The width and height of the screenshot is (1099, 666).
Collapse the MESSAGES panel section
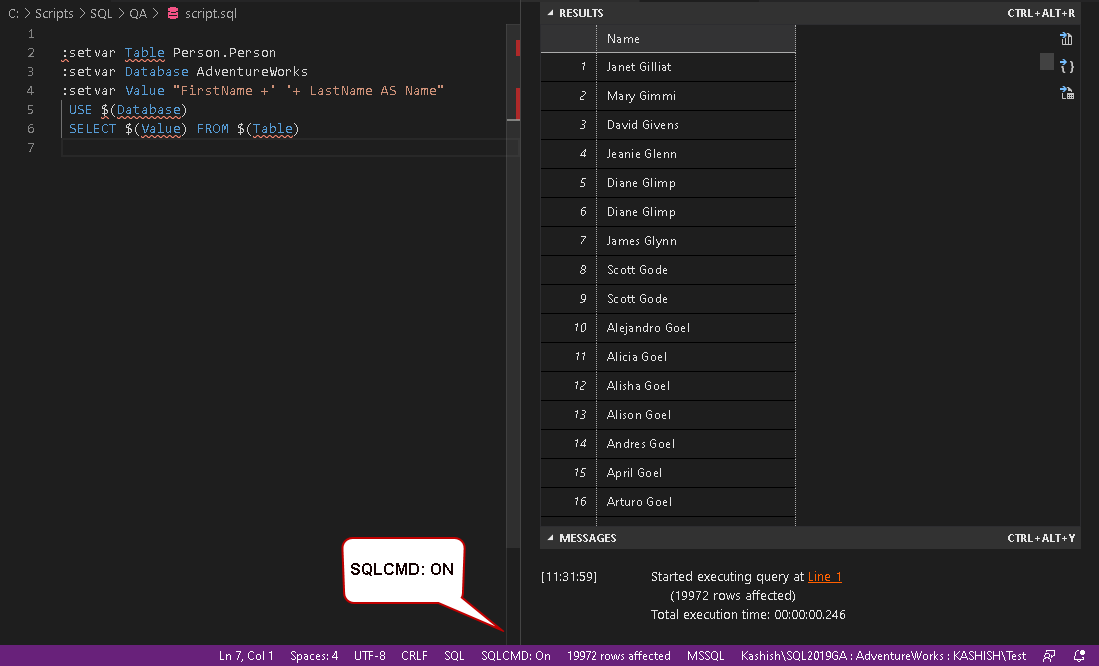550,538
